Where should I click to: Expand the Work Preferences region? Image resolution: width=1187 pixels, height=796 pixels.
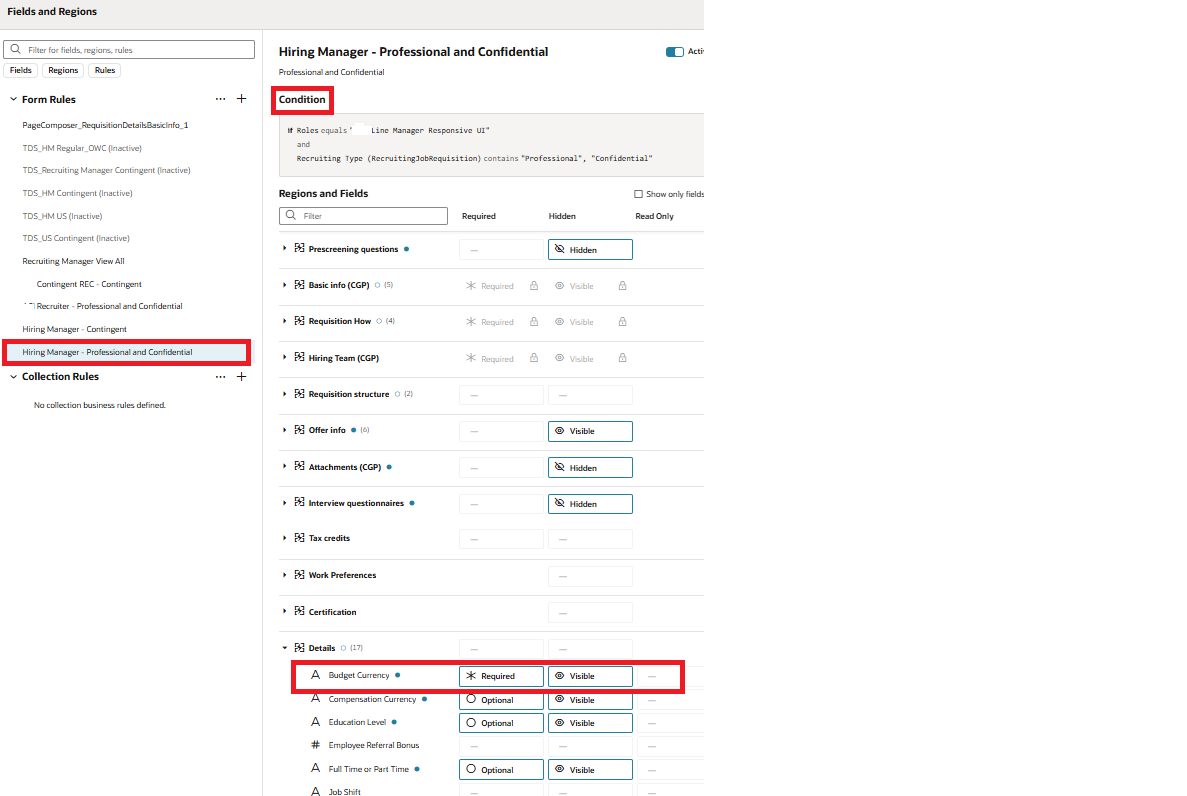pyautogui.click(x=284, y=575)
